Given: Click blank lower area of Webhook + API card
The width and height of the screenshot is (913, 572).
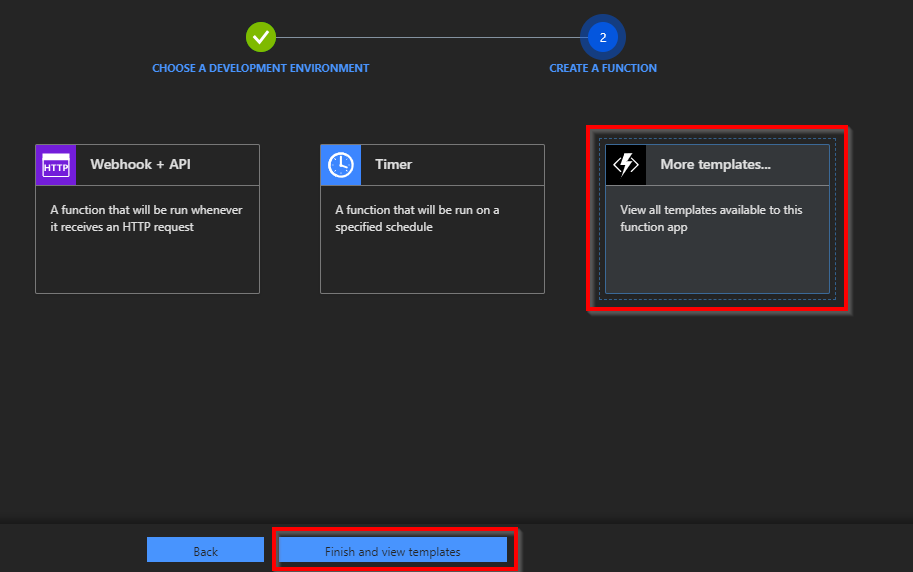Looking at the screenshot, I should coord(147,265).
